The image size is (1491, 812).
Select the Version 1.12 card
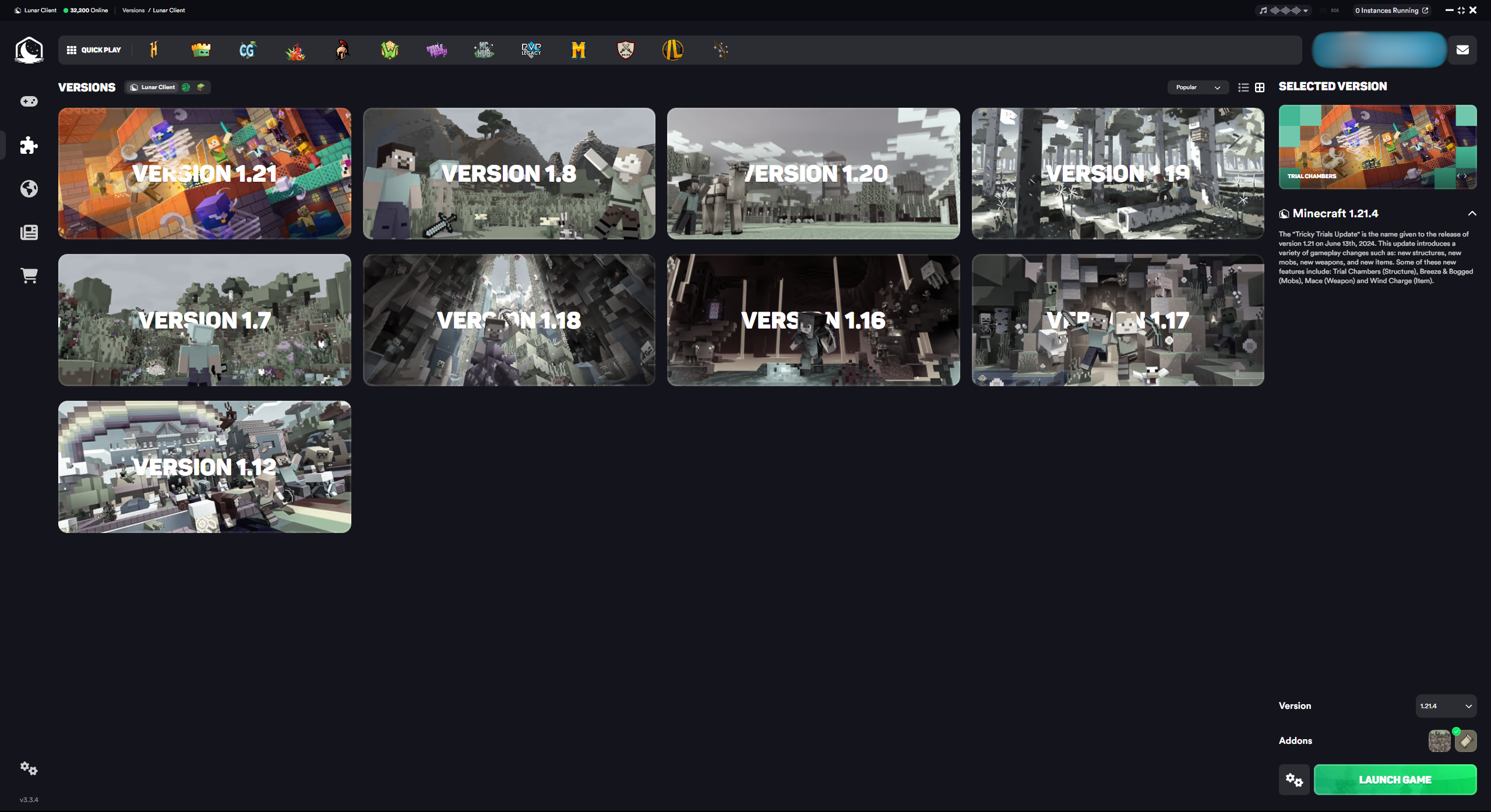[205, 467]
